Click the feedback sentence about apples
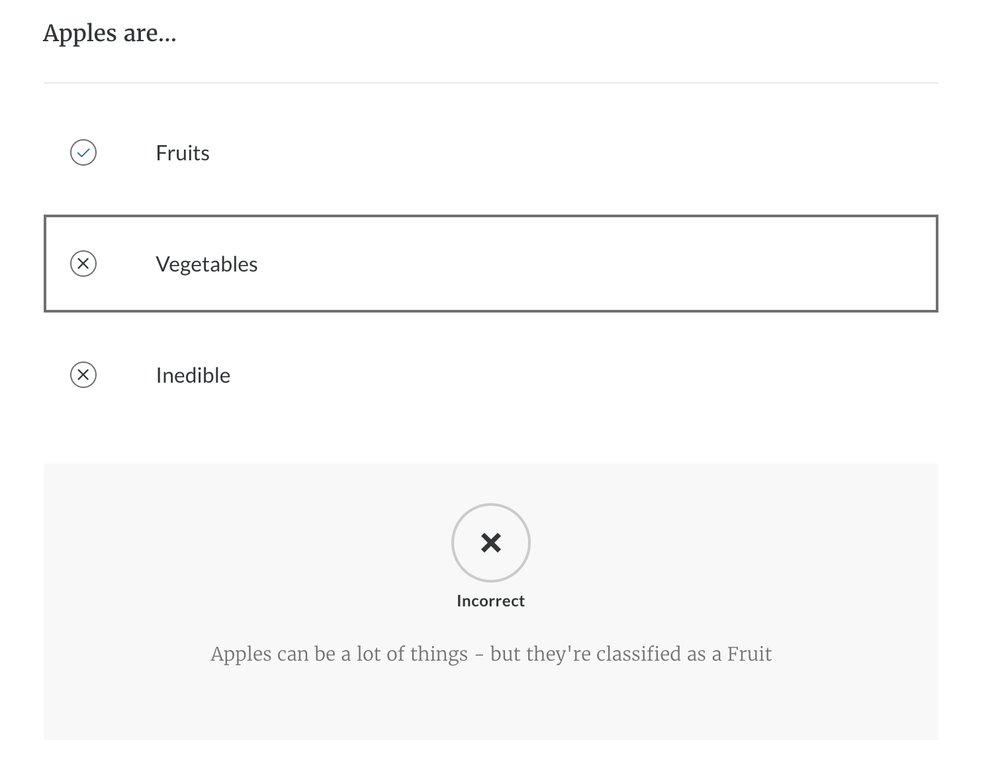 (x=490, y=655)
